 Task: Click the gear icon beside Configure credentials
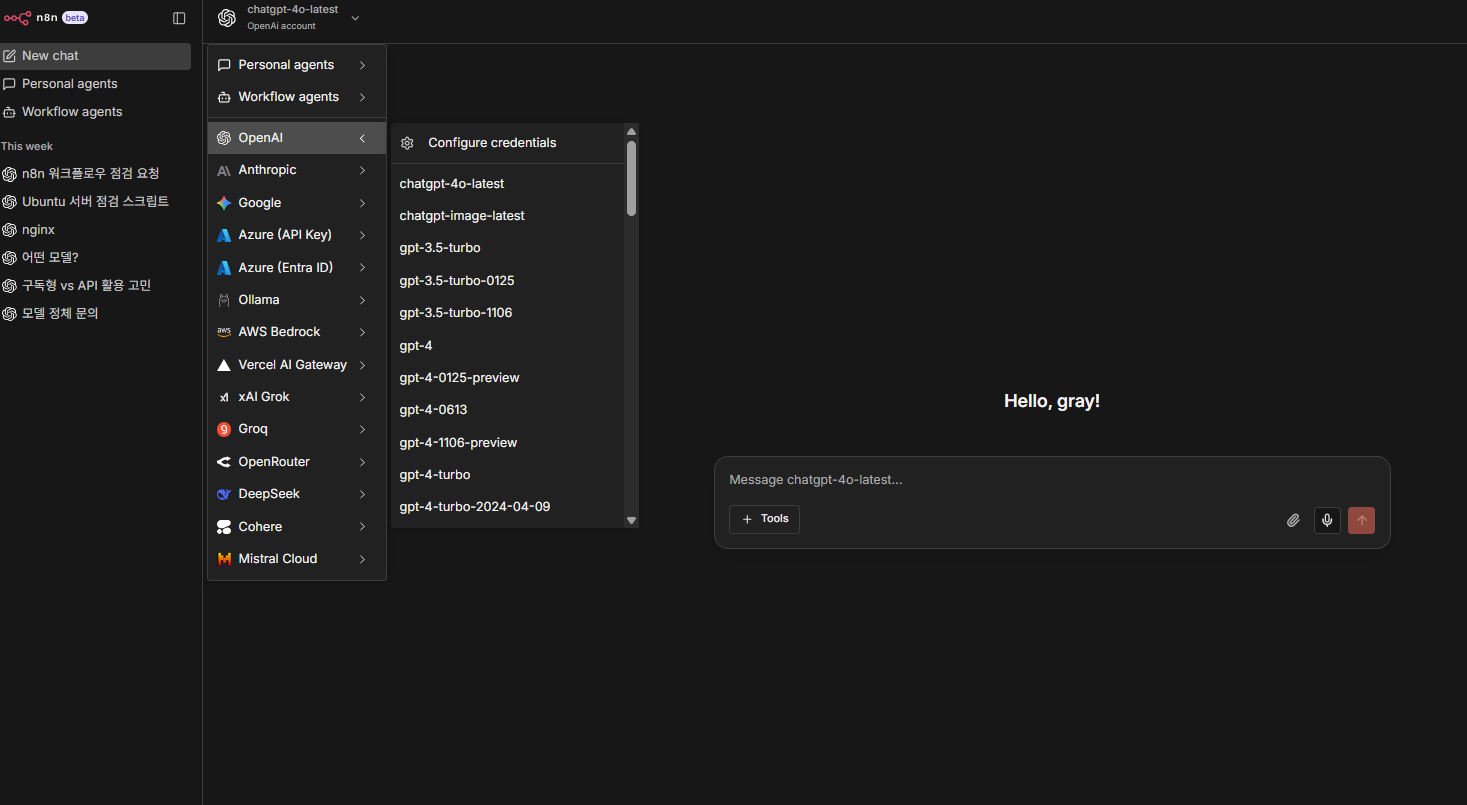point(407,143)
